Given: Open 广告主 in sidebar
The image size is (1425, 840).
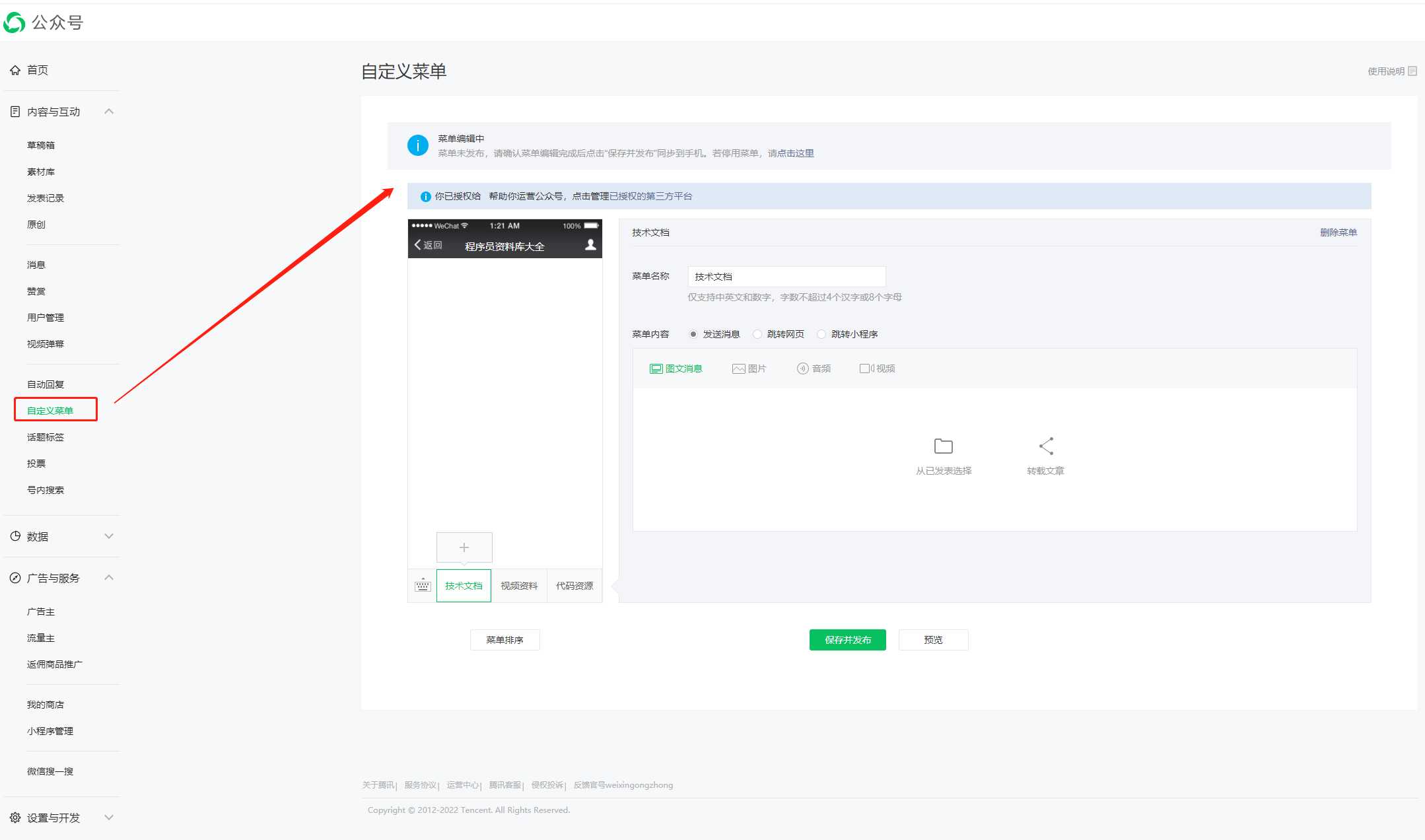Looking at the screenshot, I should pos(41,612).
